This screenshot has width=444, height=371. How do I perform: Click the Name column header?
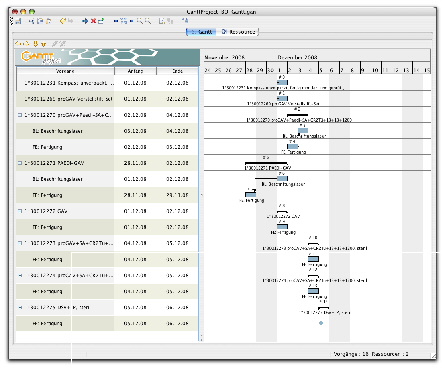click(65, 71)
